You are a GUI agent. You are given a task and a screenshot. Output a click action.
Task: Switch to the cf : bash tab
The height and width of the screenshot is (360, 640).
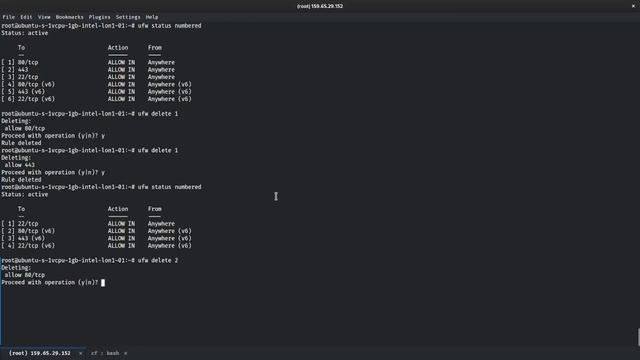[105, 353]
